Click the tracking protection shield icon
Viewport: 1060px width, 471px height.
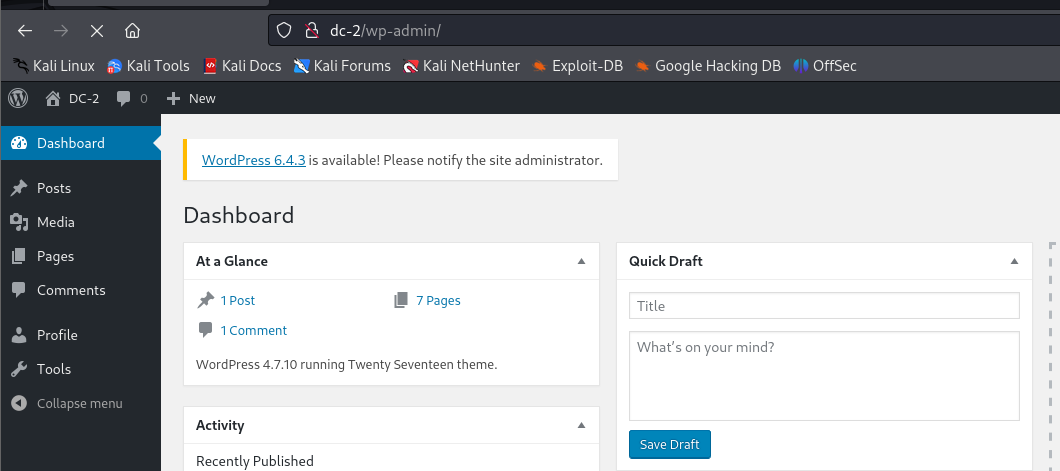[x=285, y=30]
